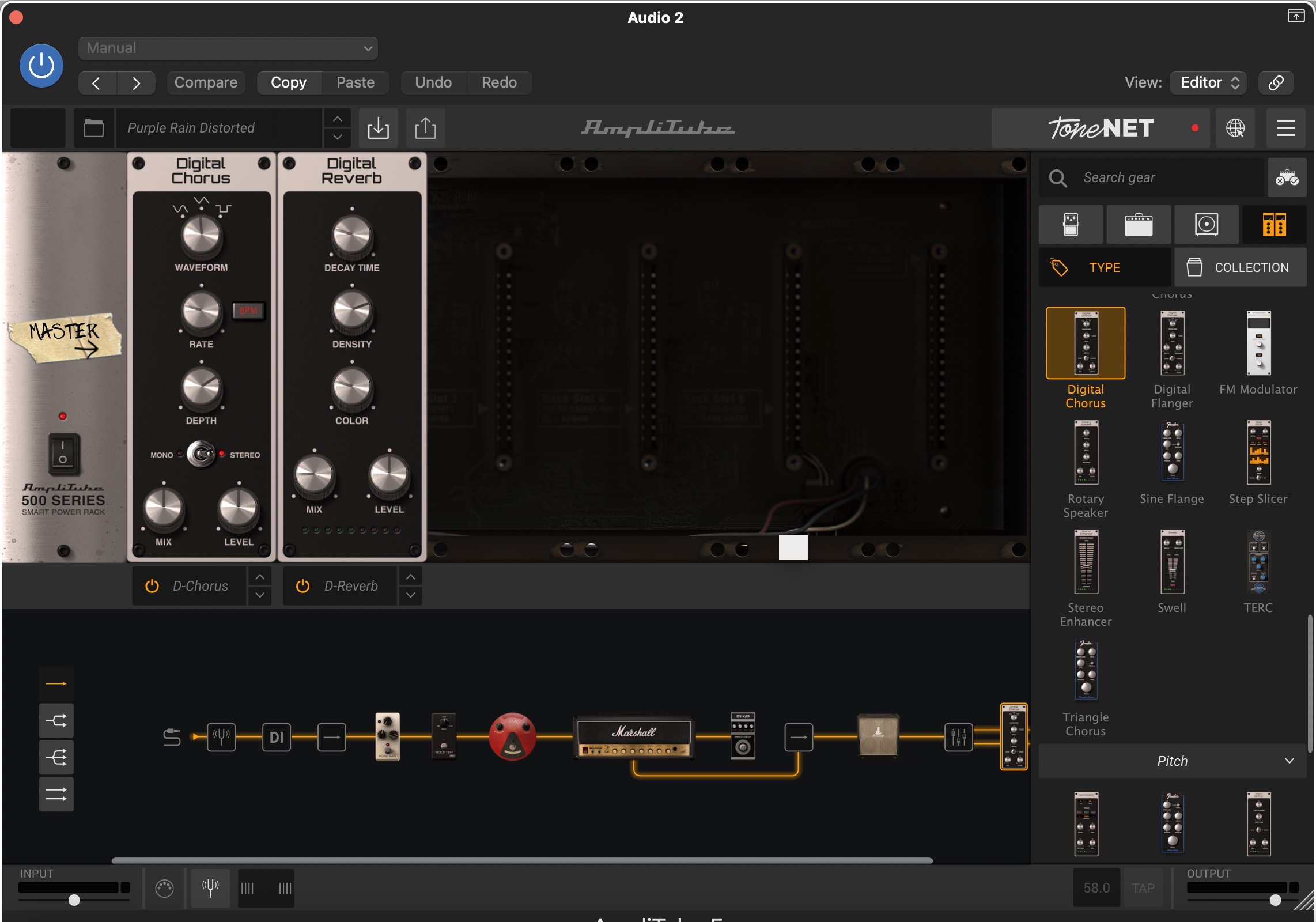This screenshot has width=1316, height=922.
Task: Select the amplifier gear category icon
Action: tap(1139, 225)
